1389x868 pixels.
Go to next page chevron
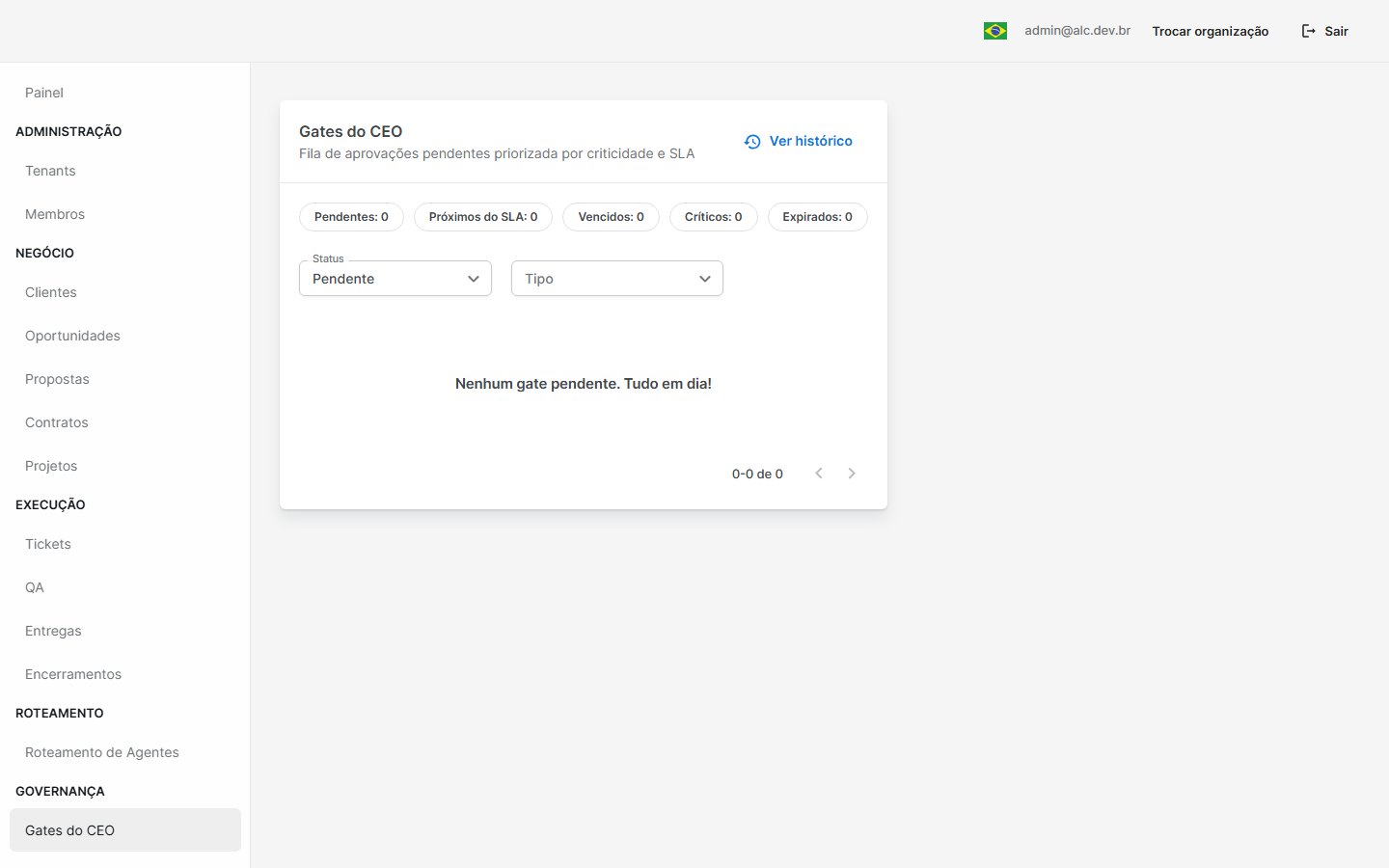click(852, 474)
